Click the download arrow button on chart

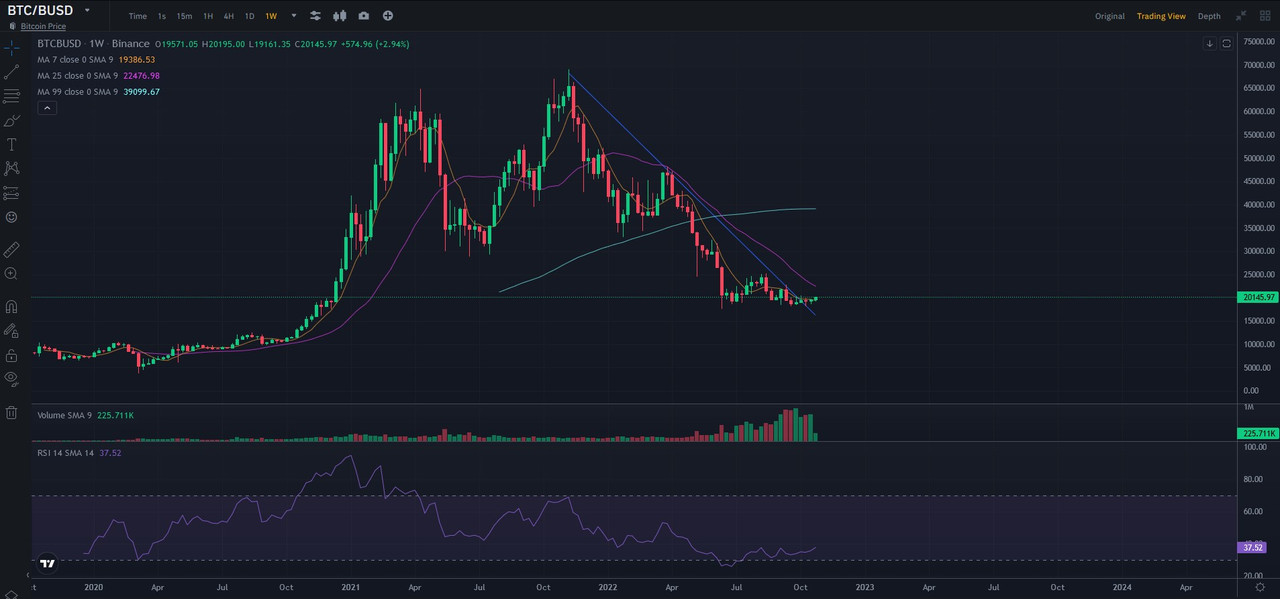click(1210, 44)
